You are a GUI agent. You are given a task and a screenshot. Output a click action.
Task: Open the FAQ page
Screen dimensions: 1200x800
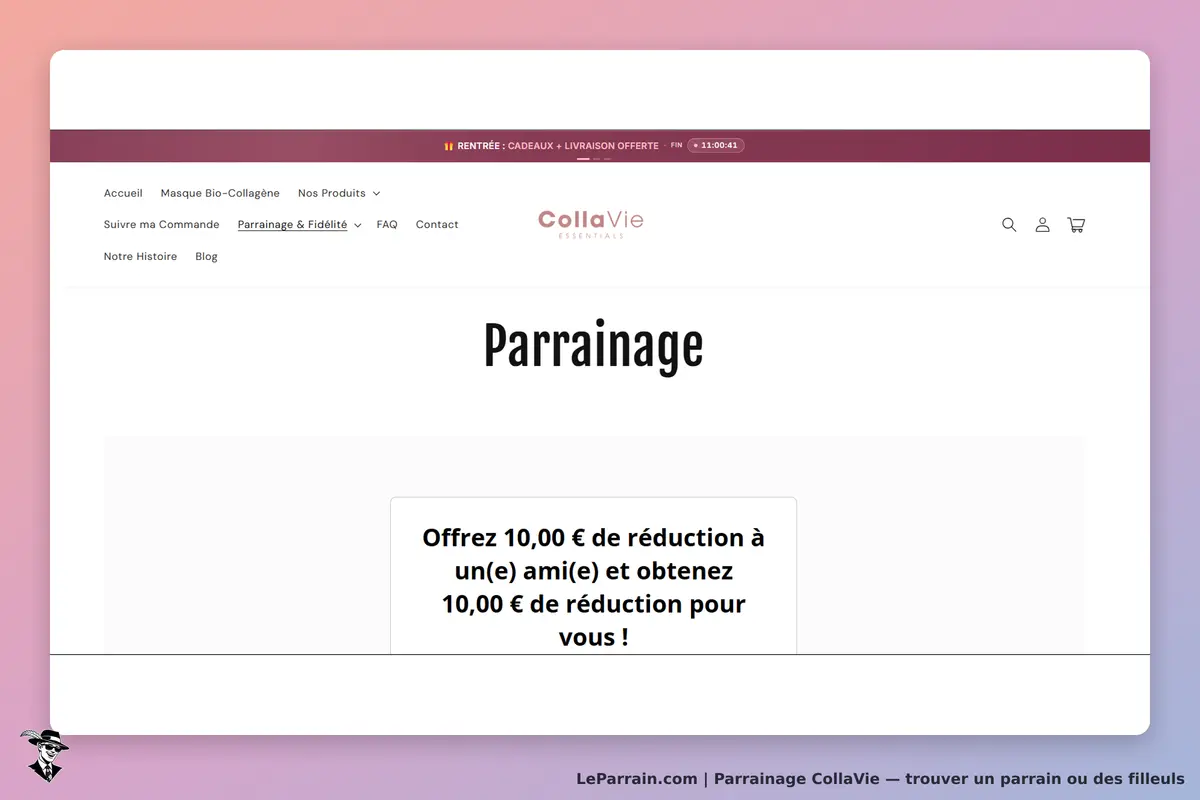pyautogui.click(x=387, y=225)
